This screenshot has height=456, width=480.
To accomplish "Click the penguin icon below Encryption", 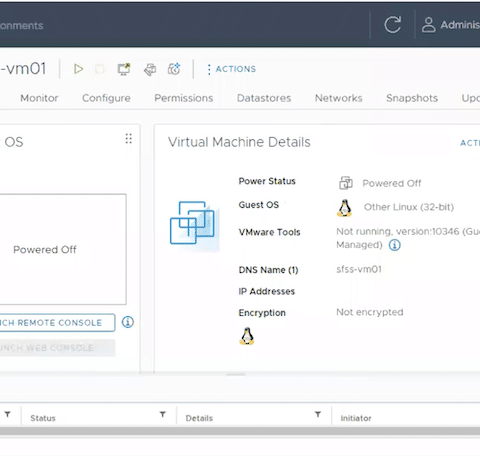I will tap(247, 336).
